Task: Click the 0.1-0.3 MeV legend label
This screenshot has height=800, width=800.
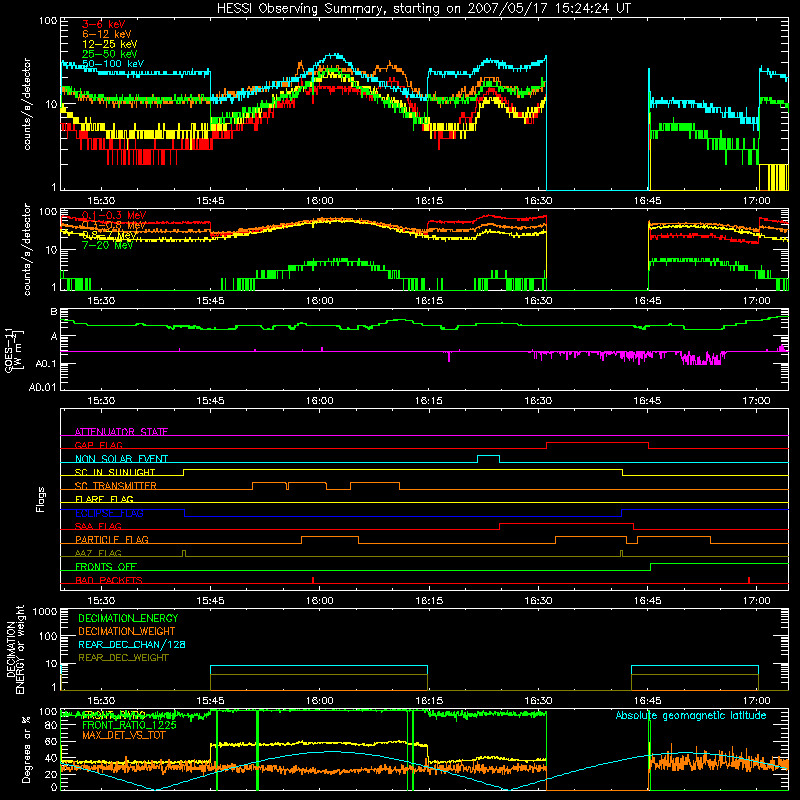Action: pyautogui.click(x=114, y=215)
